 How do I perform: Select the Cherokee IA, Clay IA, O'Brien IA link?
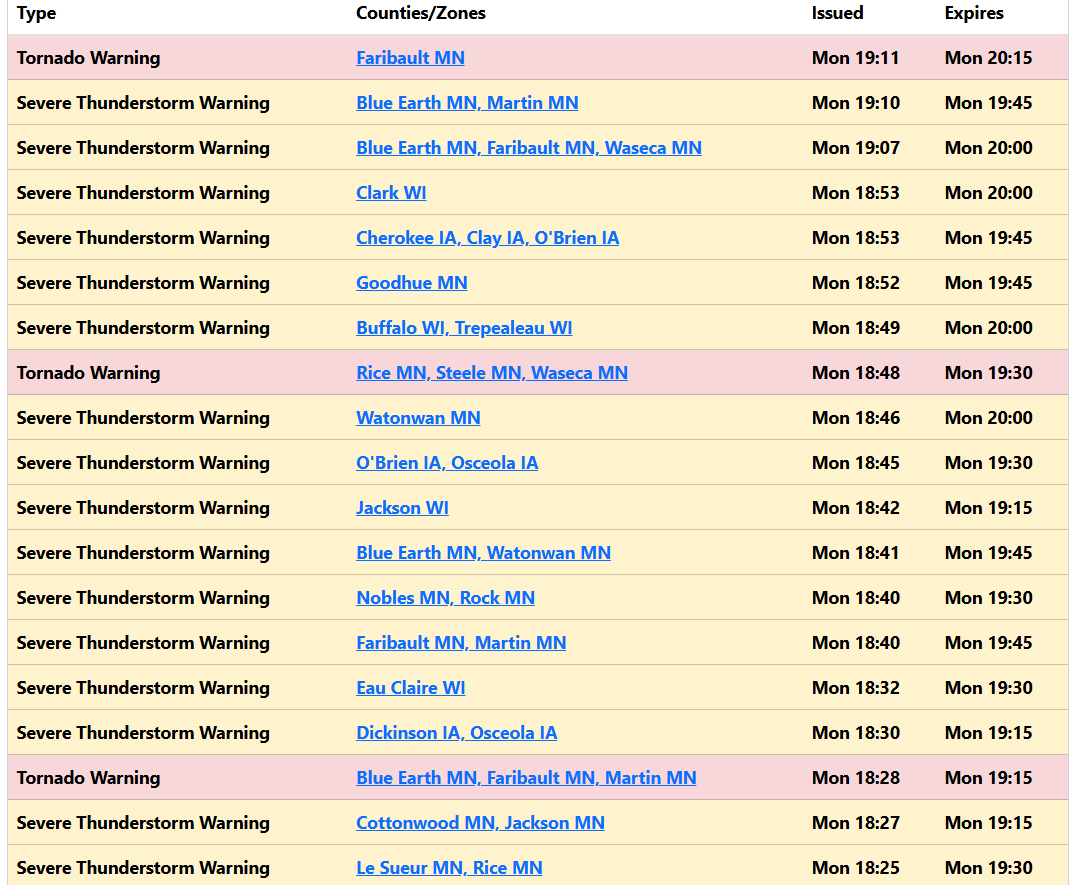(488, 238)
